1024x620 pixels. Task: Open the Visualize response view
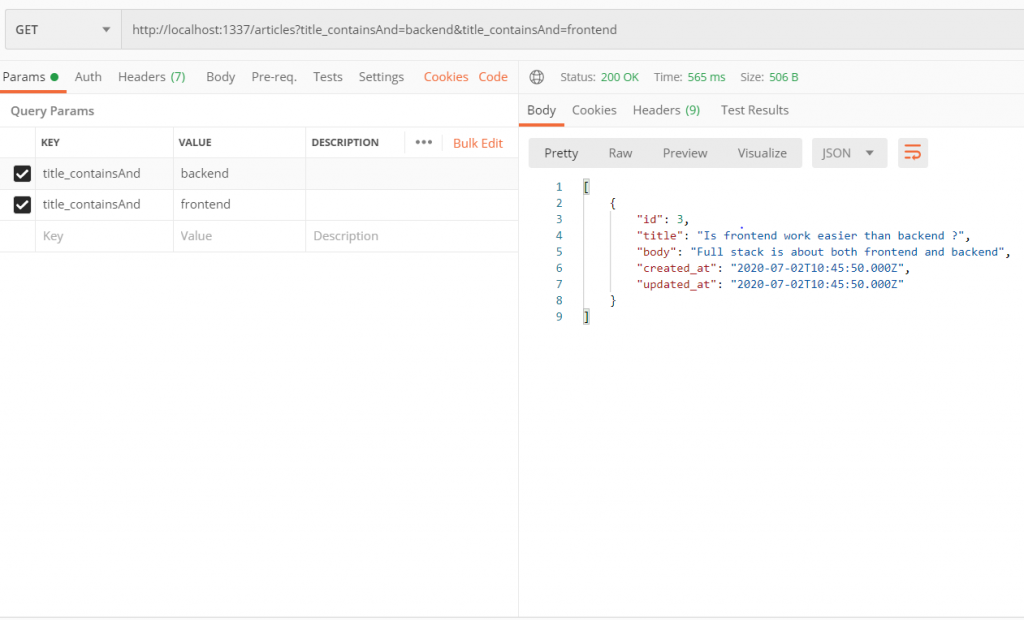pyautogui.click(x=762, y=153)
